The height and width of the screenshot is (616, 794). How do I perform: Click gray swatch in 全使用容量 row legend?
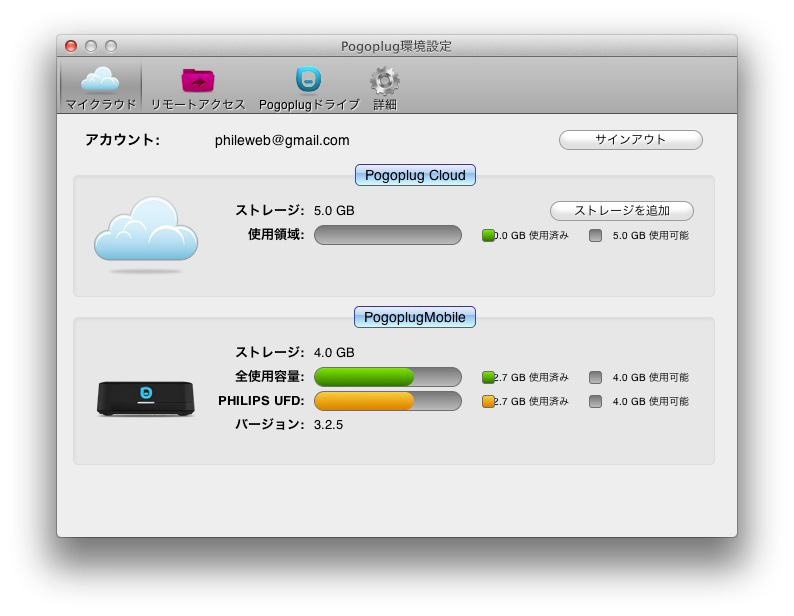[596, 377]
